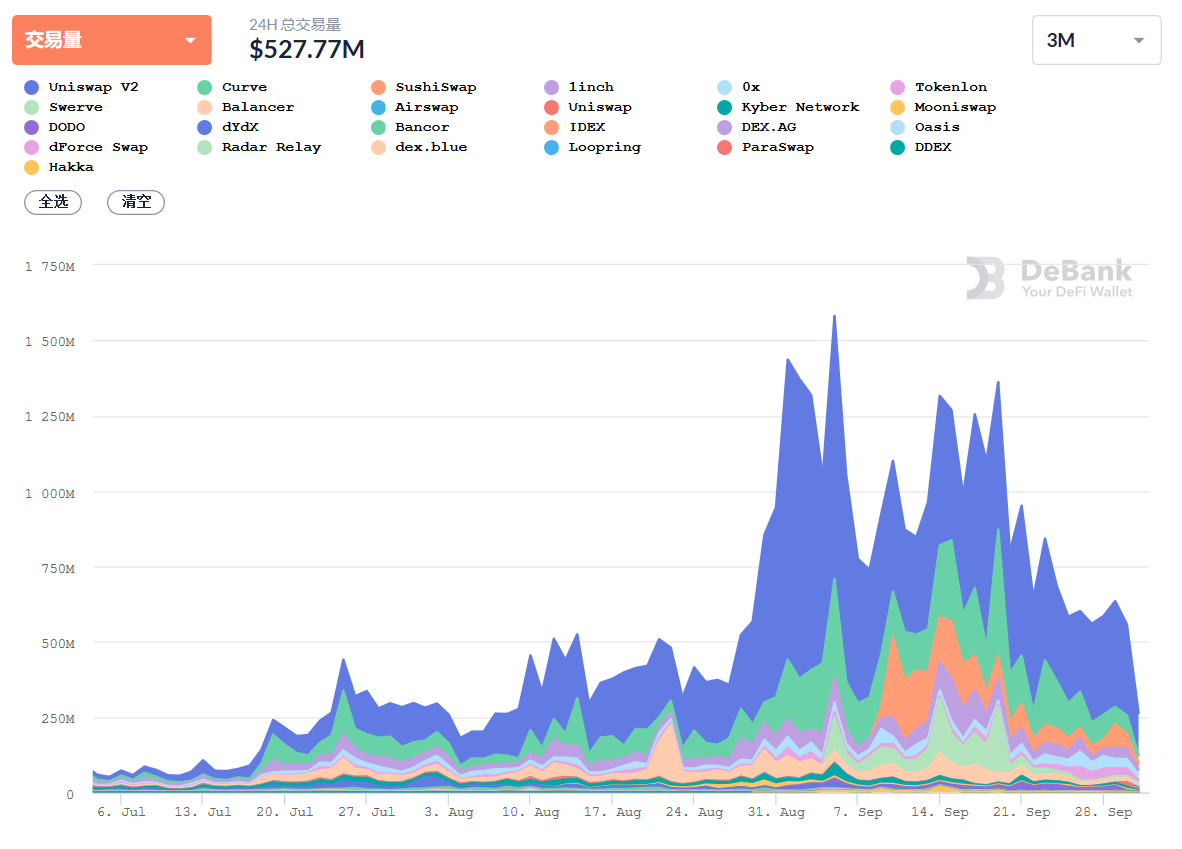Click the '21. Sep' date label
1182x849 pixels.
[x=1021, y=812]
